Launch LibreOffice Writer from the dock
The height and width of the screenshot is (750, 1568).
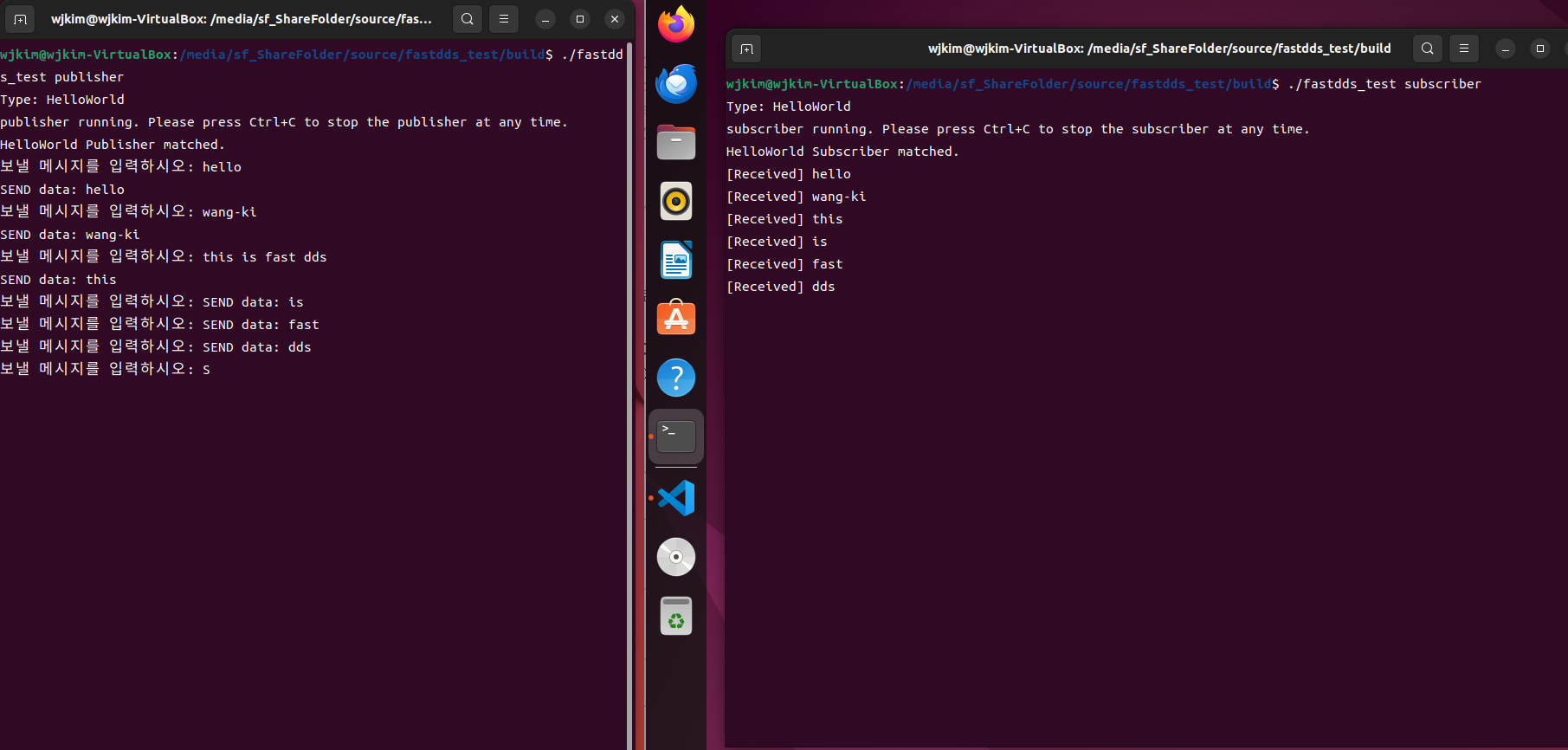tap(676, 260)
